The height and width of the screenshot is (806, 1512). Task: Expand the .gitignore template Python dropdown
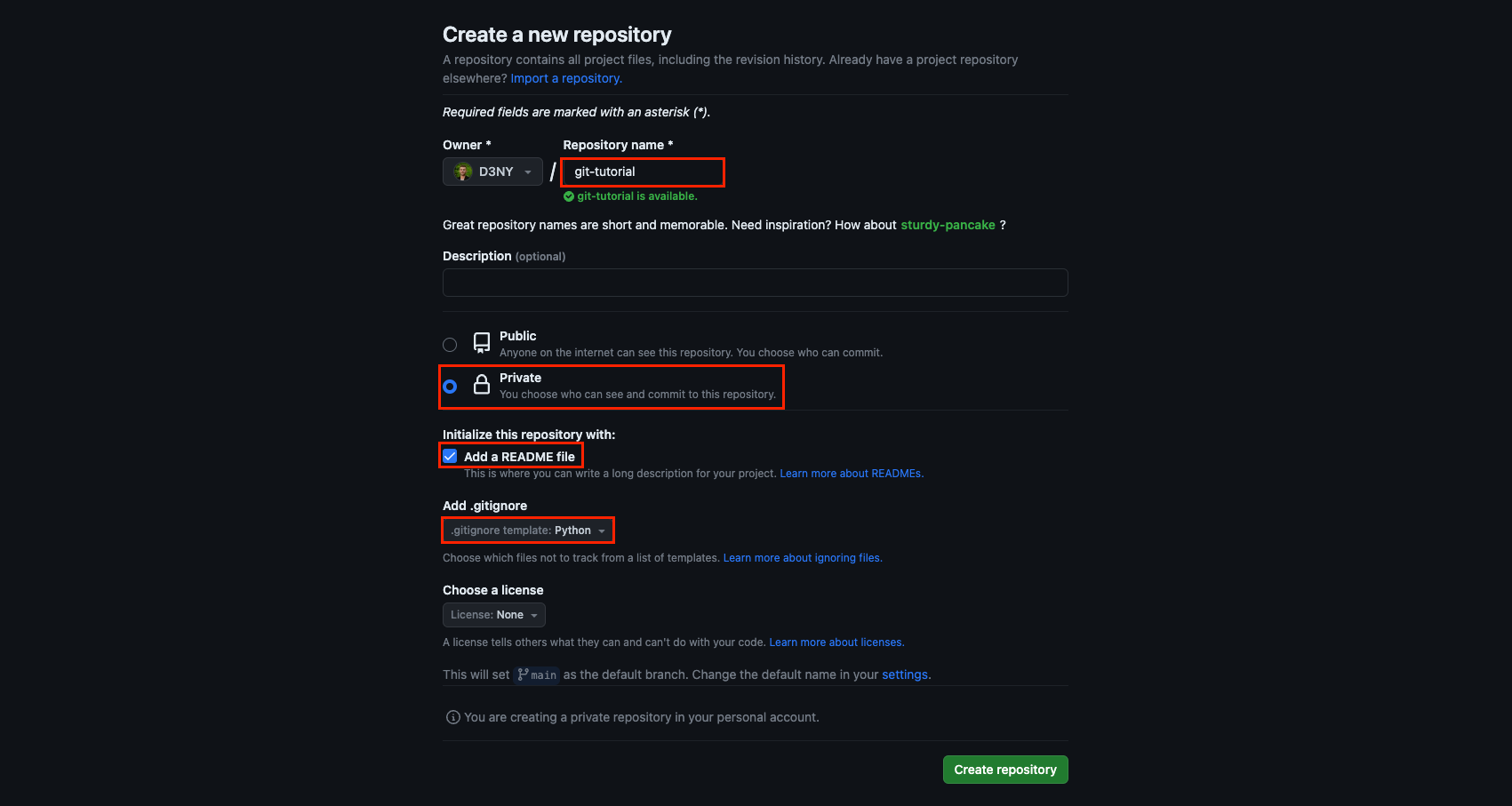(x=528, y=531)
